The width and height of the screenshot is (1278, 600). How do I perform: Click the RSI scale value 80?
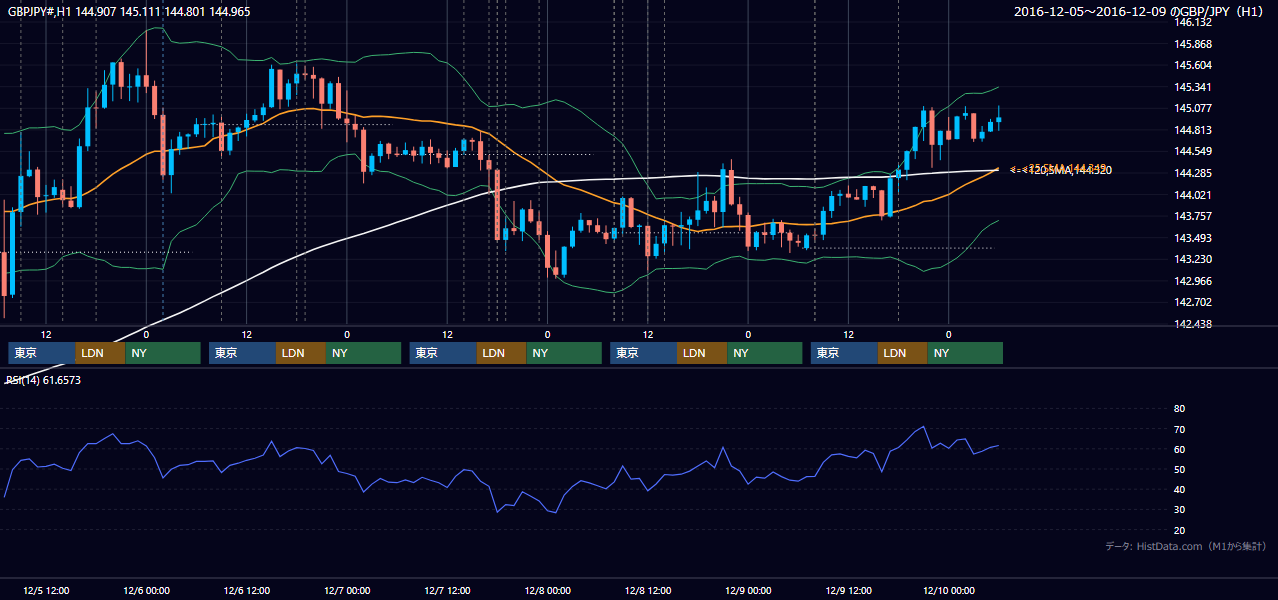(x=1179, y=409)
